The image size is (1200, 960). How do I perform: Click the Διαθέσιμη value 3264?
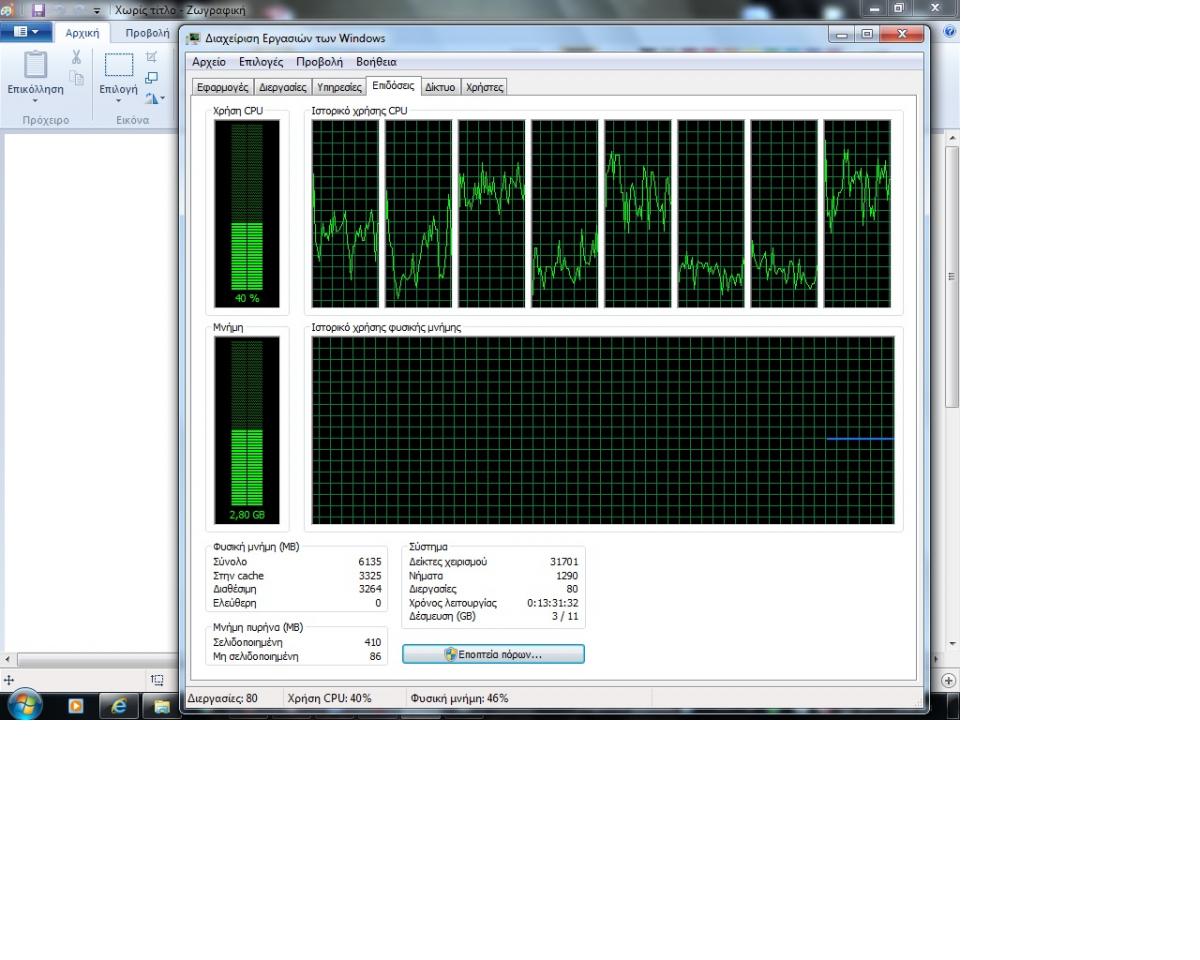coord(370,590)
